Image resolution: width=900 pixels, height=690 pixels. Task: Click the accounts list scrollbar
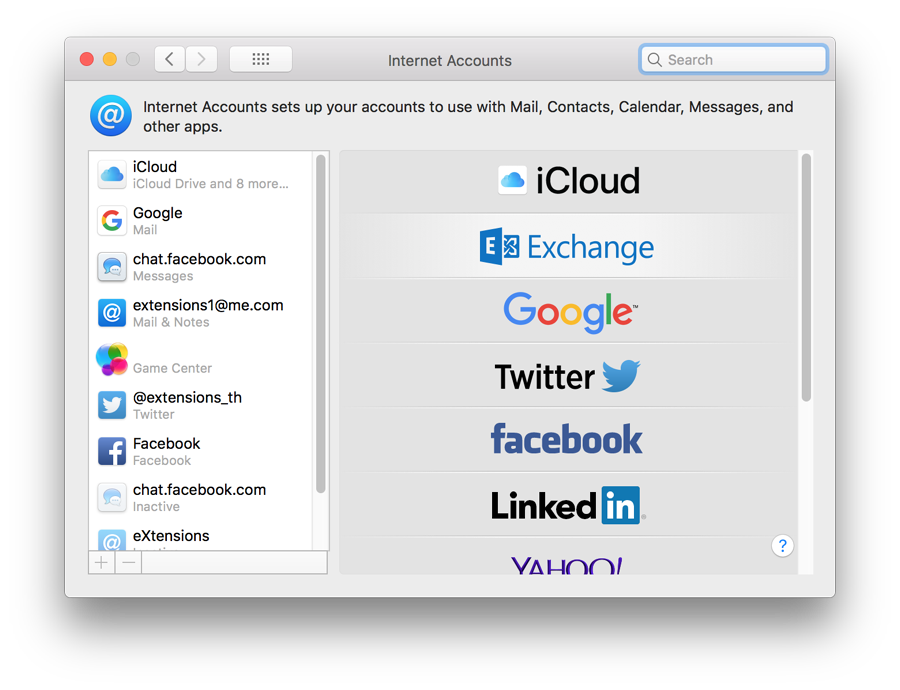(x=320, y=324)
